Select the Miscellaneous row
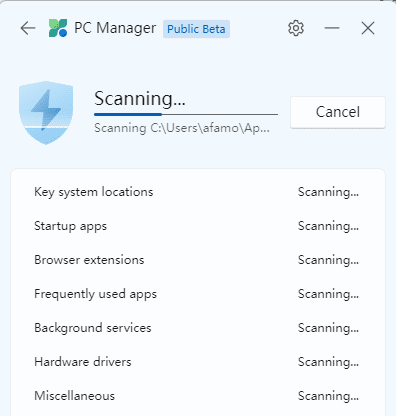The width and height of the screenshot is (396, 416). tap(198, 396)
